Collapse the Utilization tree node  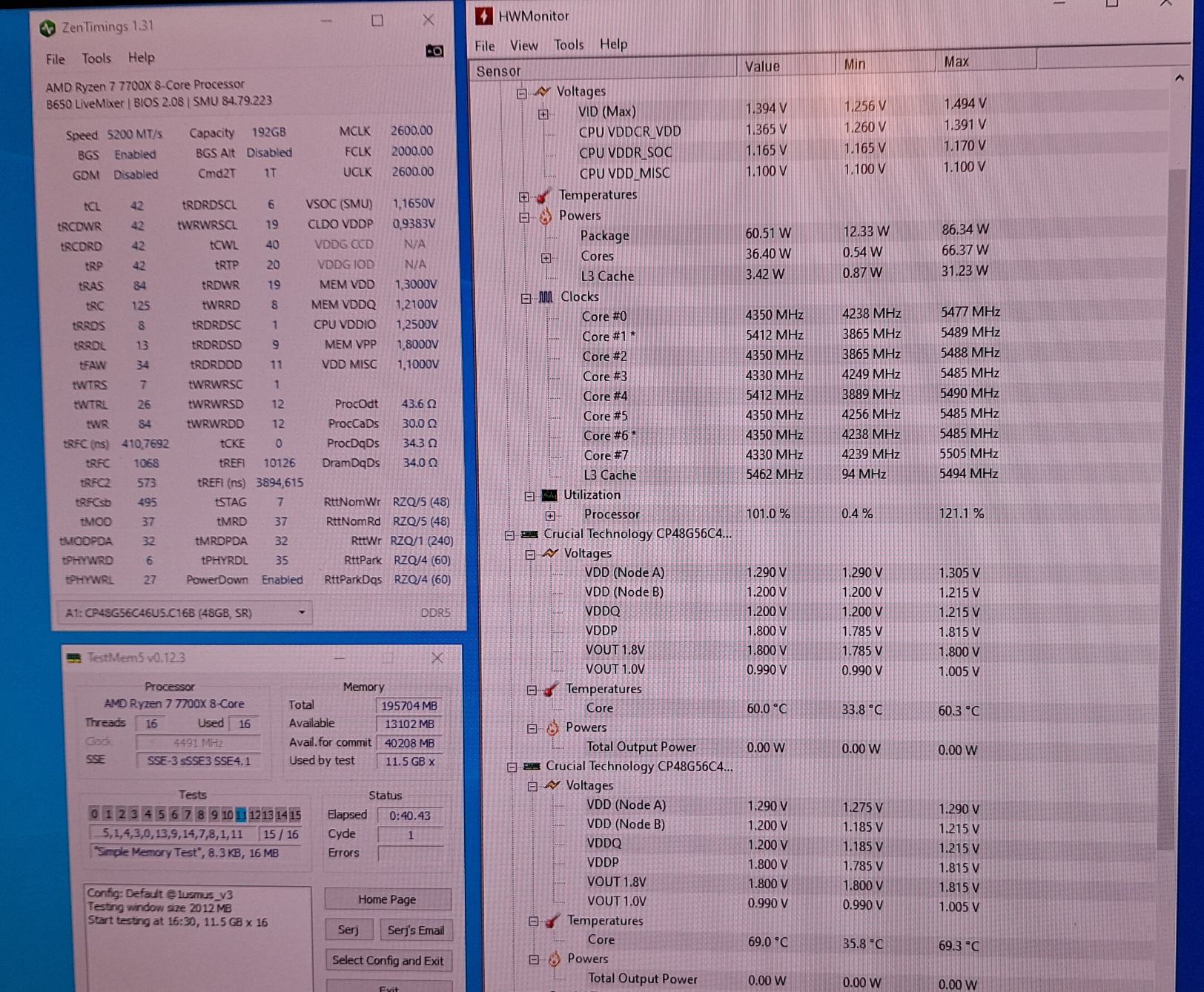529,496
